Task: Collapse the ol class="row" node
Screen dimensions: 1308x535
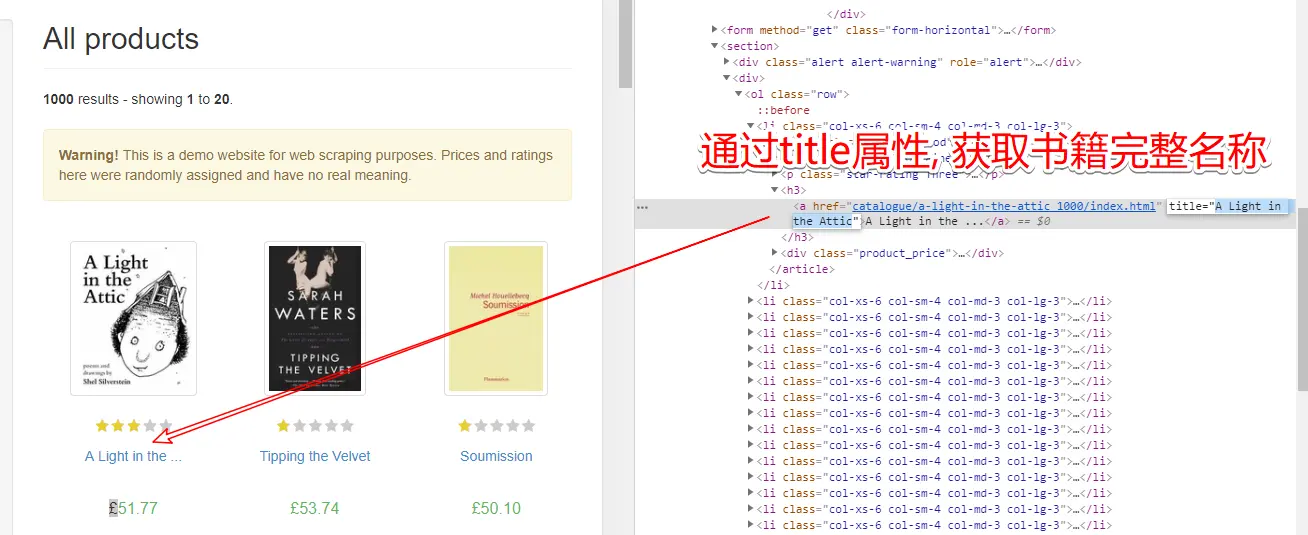Action: (738, 94)
